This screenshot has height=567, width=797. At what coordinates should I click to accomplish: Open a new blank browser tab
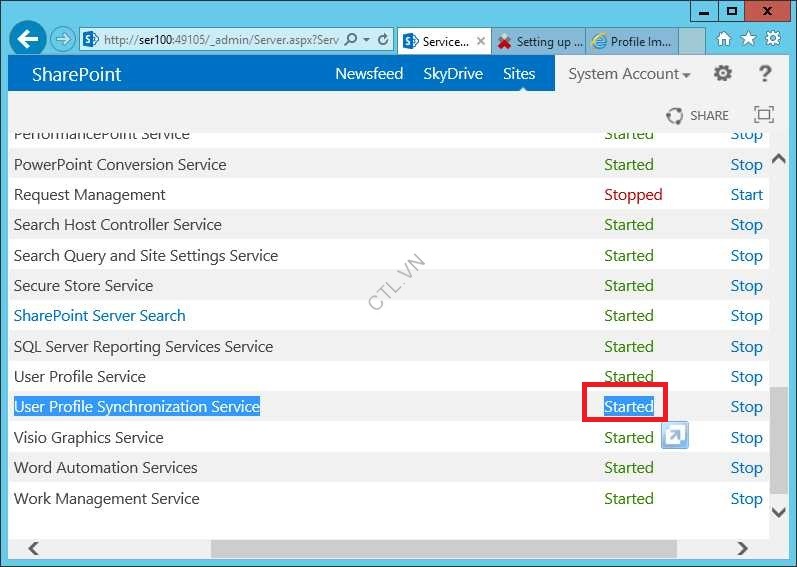[691, 42]
